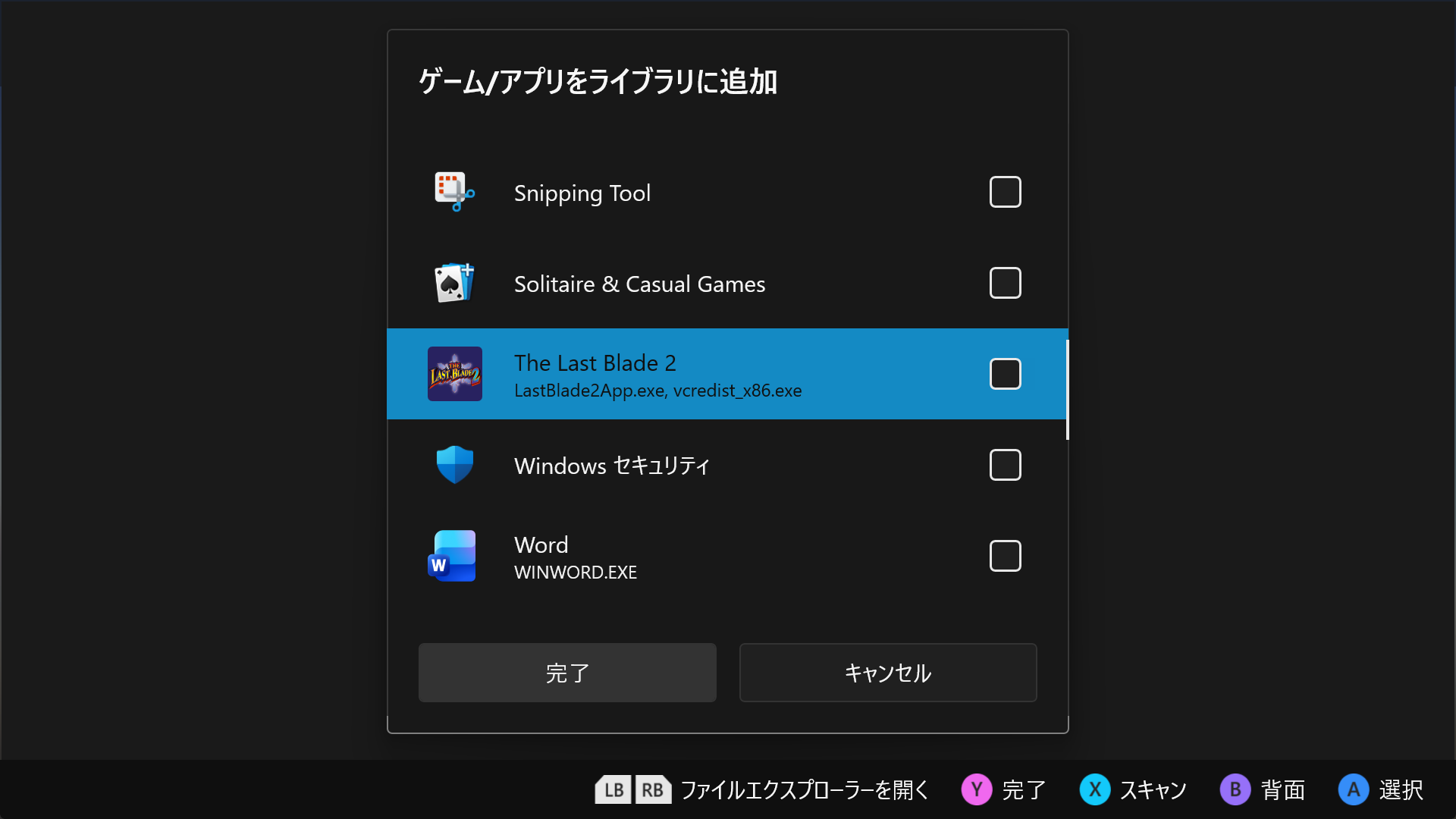Select The Last Blade 2 list row
1456x819 pixels.
click(x=682, y=374)
